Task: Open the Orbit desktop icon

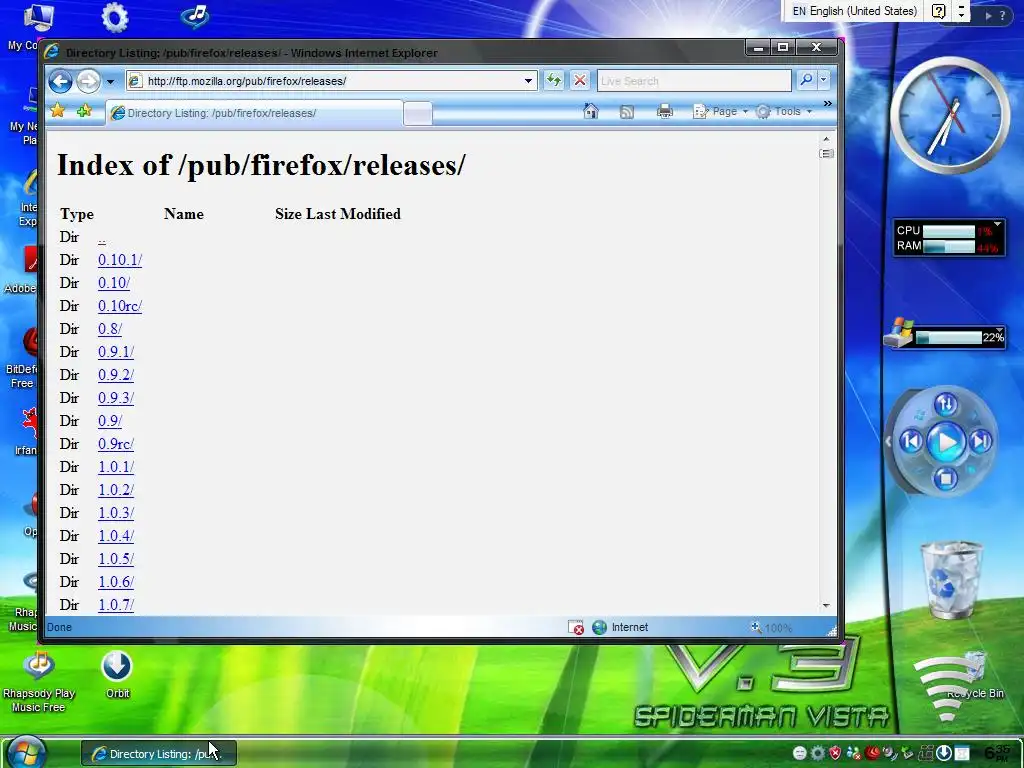Action: pyautogui.click(x=117, y=675)
